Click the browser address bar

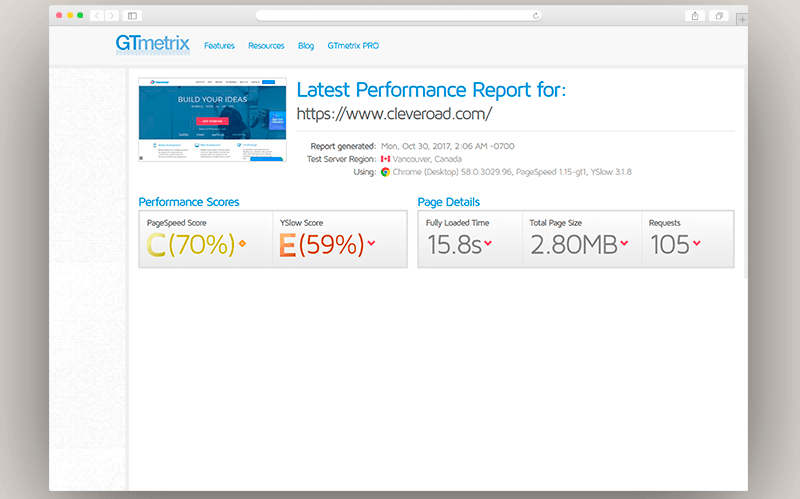tap(398, 16)
